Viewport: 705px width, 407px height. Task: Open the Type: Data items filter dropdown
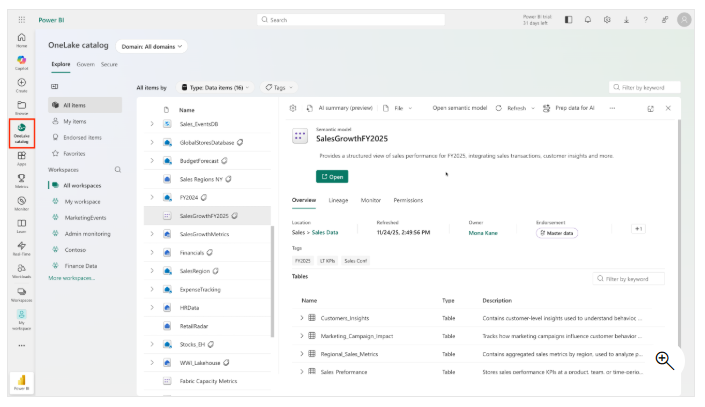(x=215, y=88)
